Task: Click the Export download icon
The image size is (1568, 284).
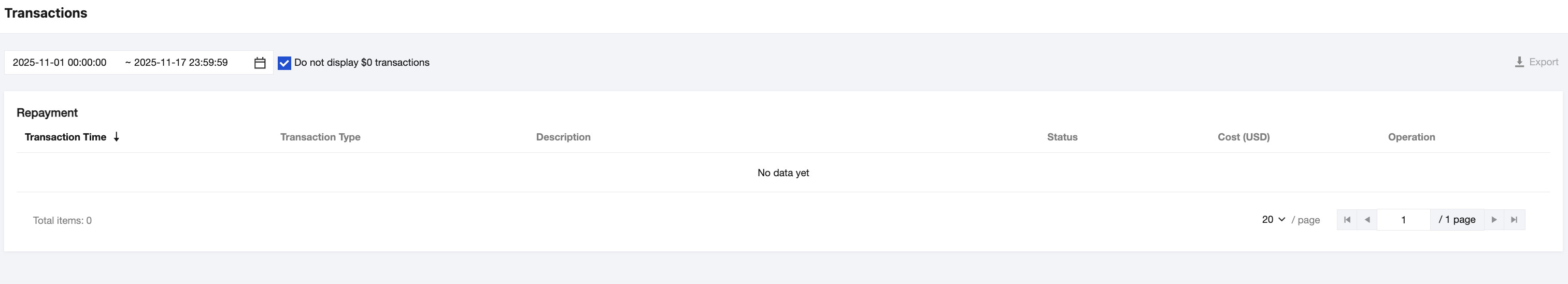Action: (x=1519, y=62)
